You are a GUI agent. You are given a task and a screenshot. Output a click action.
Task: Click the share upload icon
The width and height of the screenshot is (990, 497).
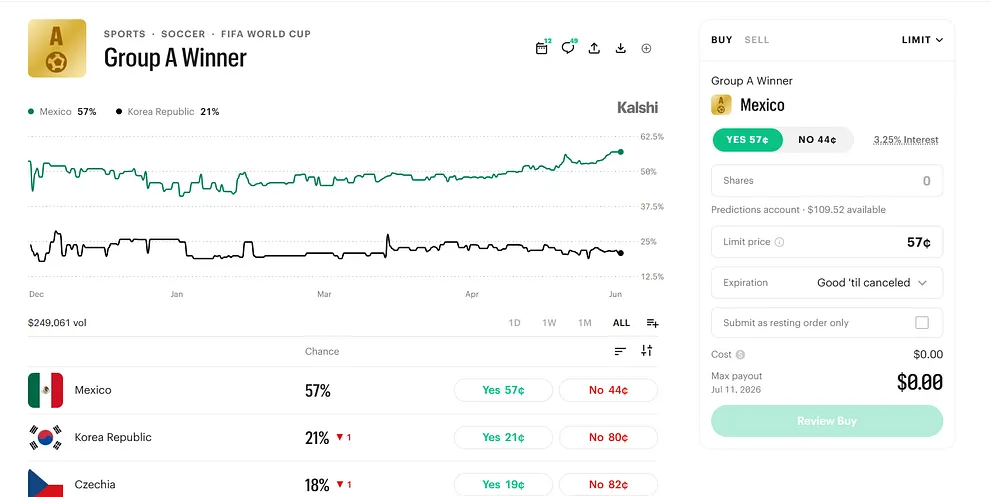coord(594,48)
